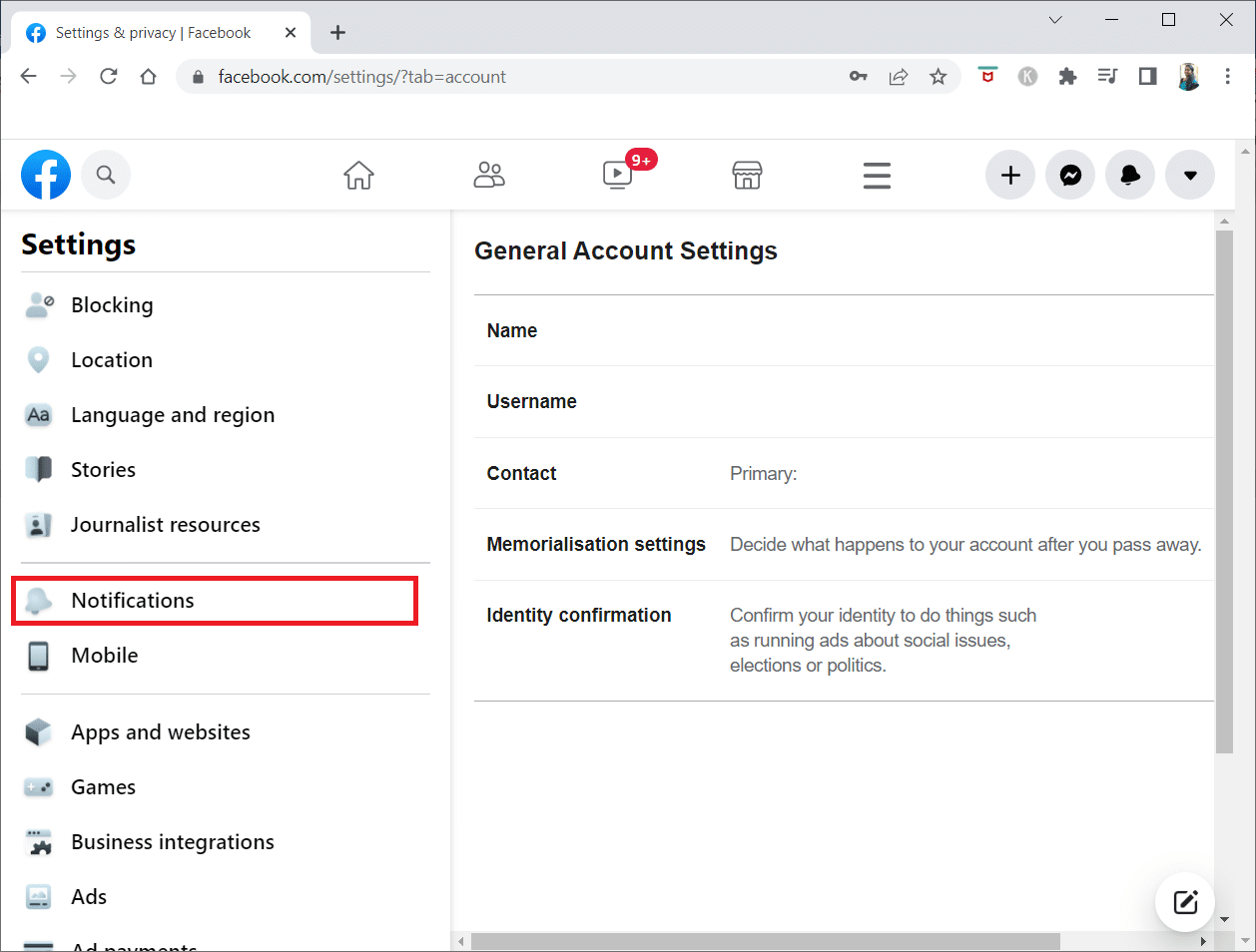Open the Facebook search icon
The image size is (1256, 952).
(x=106, y=175)
